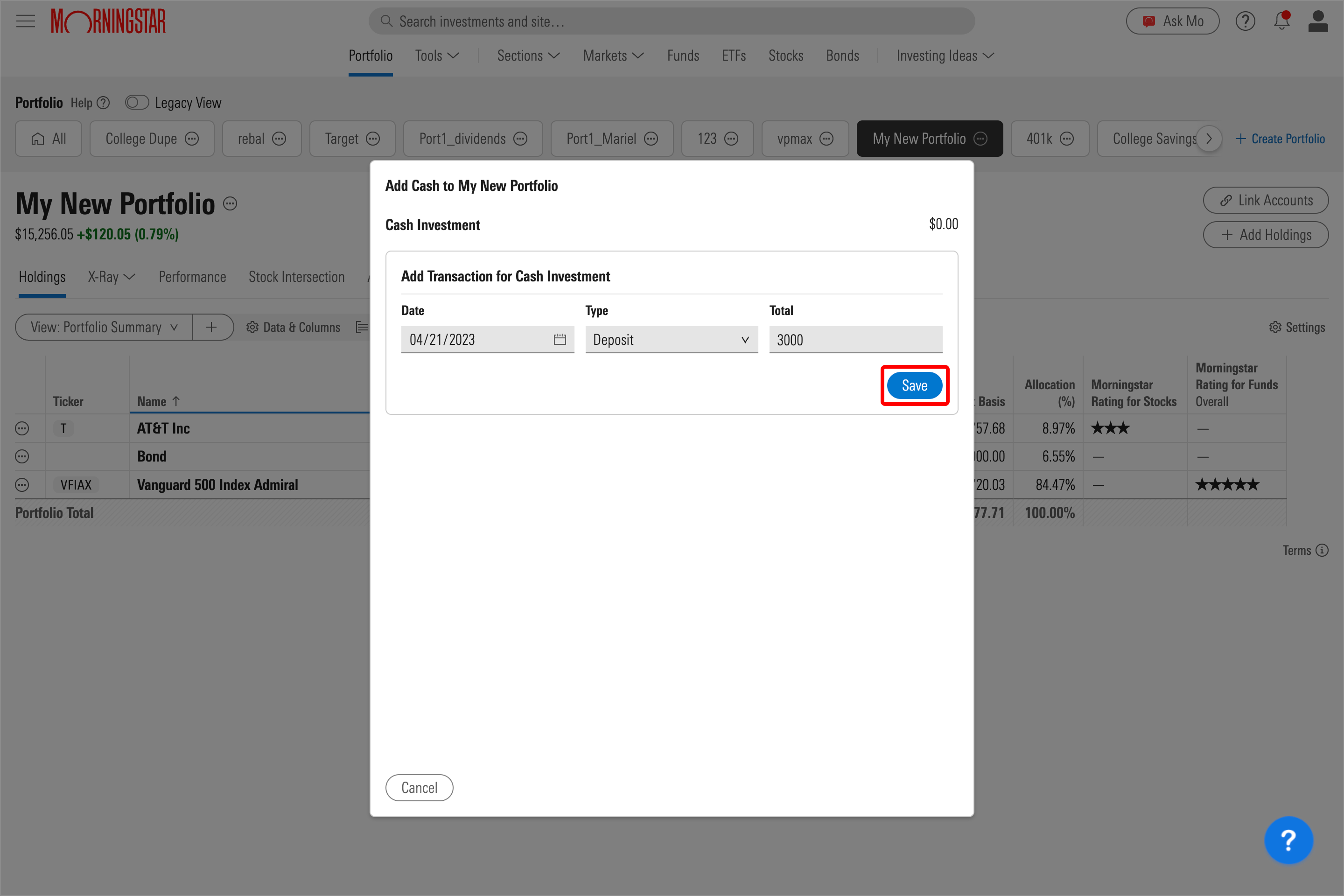
Task: Click the options icon on College Dupe tab
Action: pos(192,139)
